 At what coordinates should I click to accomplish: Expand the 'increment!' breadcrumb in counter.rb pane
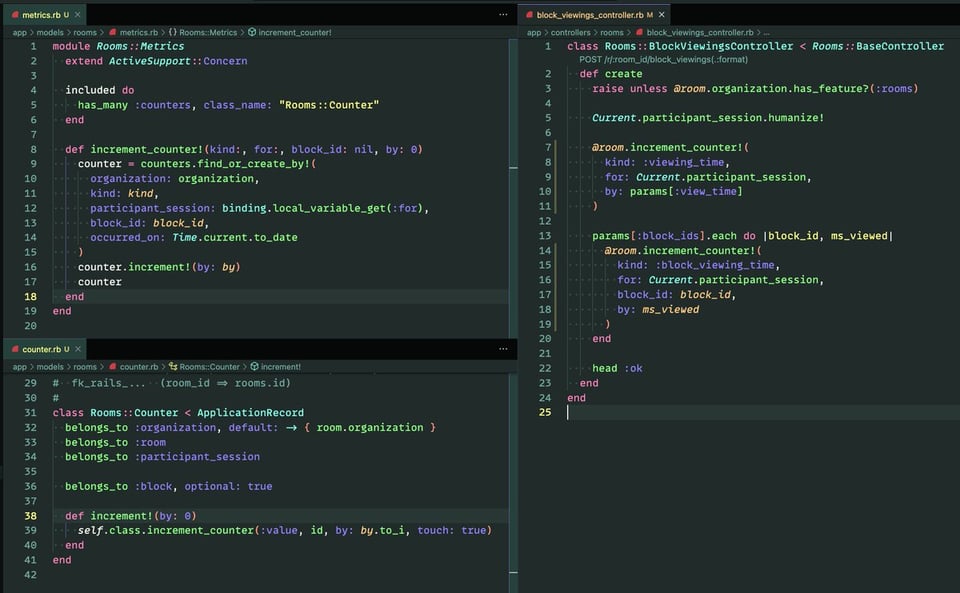[x=281, y=367]
